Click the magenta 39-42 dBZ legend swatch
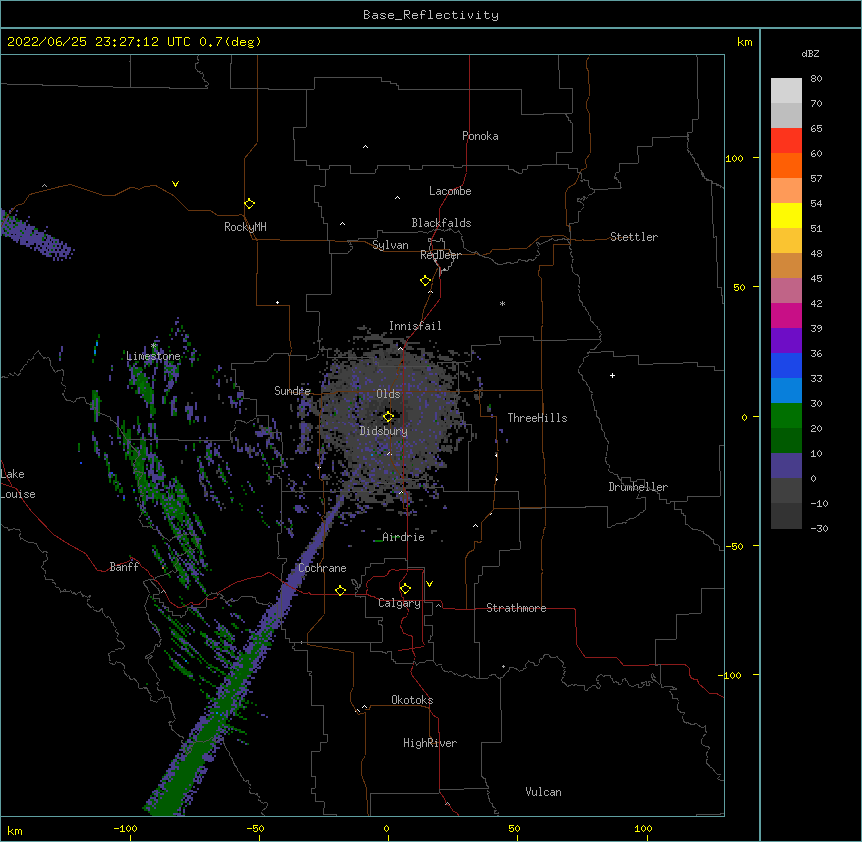This screenshot has height=842, width=862. (x=786, y=316)
